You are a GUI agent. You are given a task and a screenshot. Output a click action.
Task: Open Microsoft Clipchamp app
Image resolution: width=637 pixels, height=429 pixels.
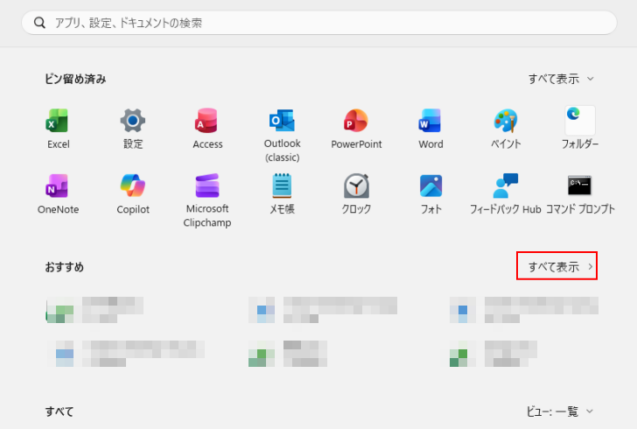click(x=207, y=201)
